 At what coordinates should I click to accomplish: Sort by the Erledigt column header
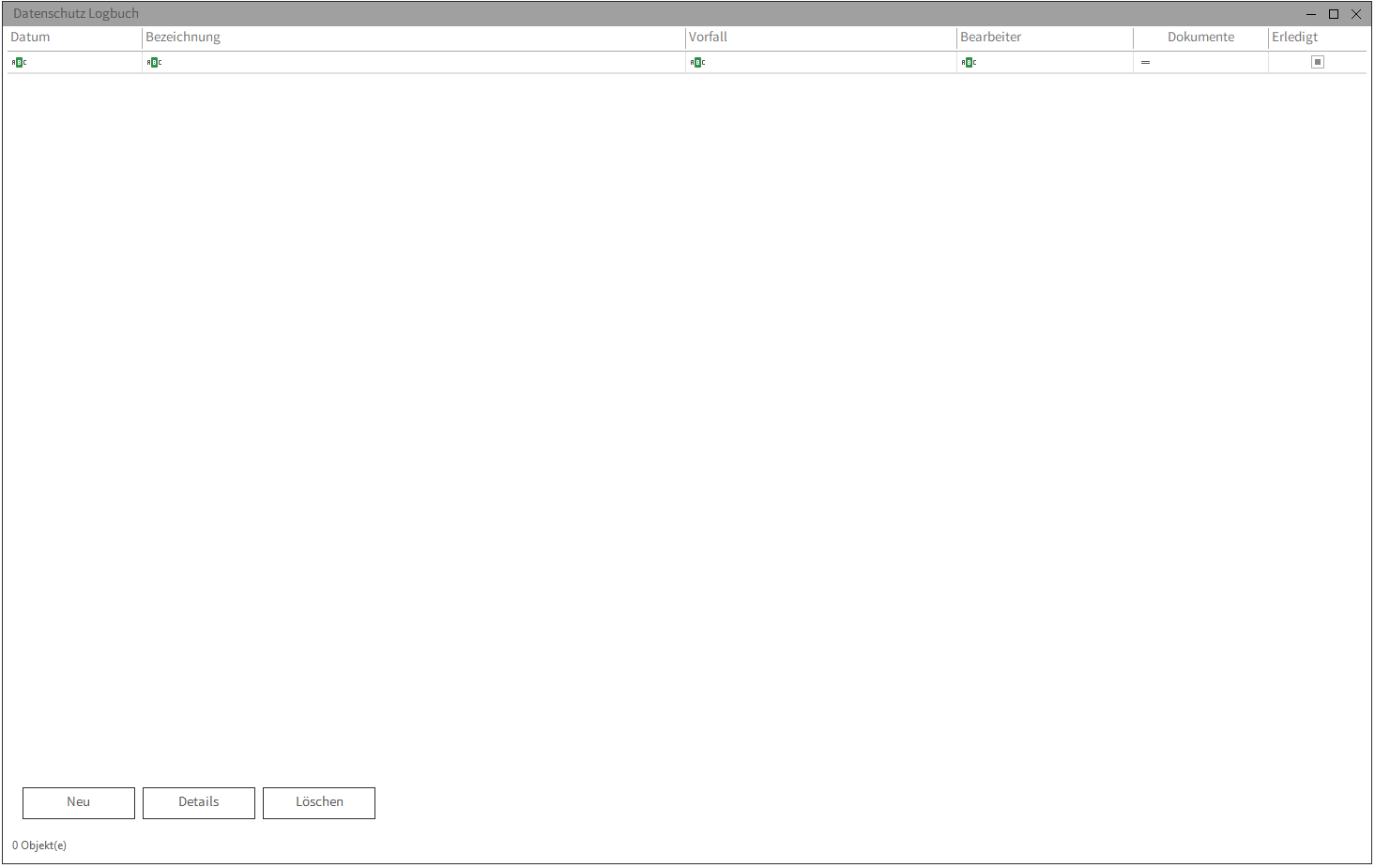click(1317, 38)
